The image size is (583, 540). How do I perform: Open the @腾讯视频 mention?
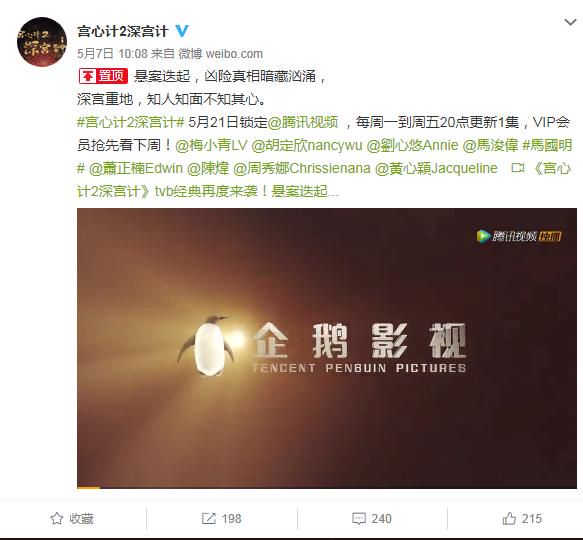pyautogui.click(x=303, y=122)
